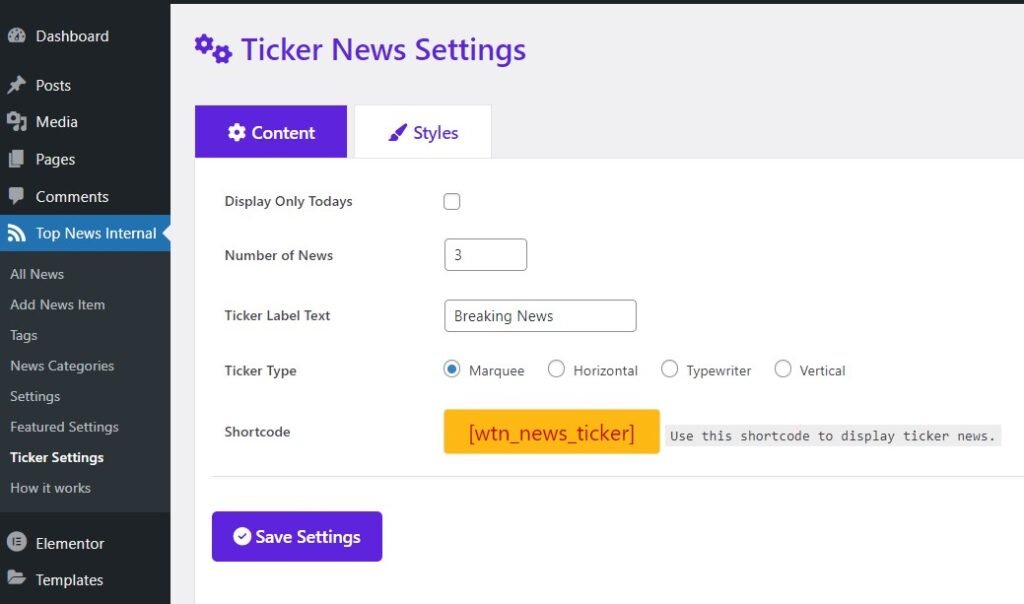Choose the Vertical ticker type option
Image resolution: width=1024 pixels, height=604 pixels.
click(x=783, y=368)
